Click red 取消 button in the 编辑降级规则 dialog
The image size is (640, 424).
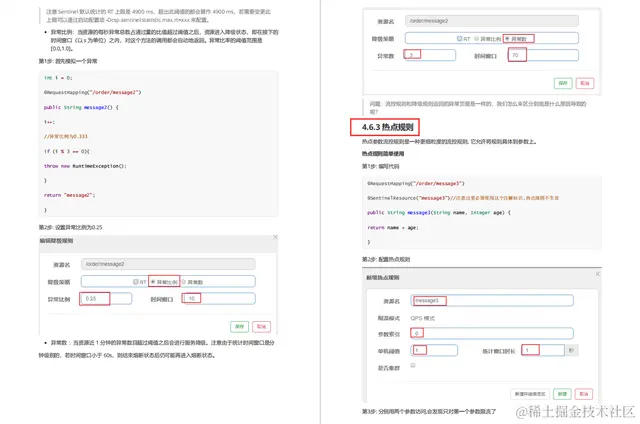point(261,326)
